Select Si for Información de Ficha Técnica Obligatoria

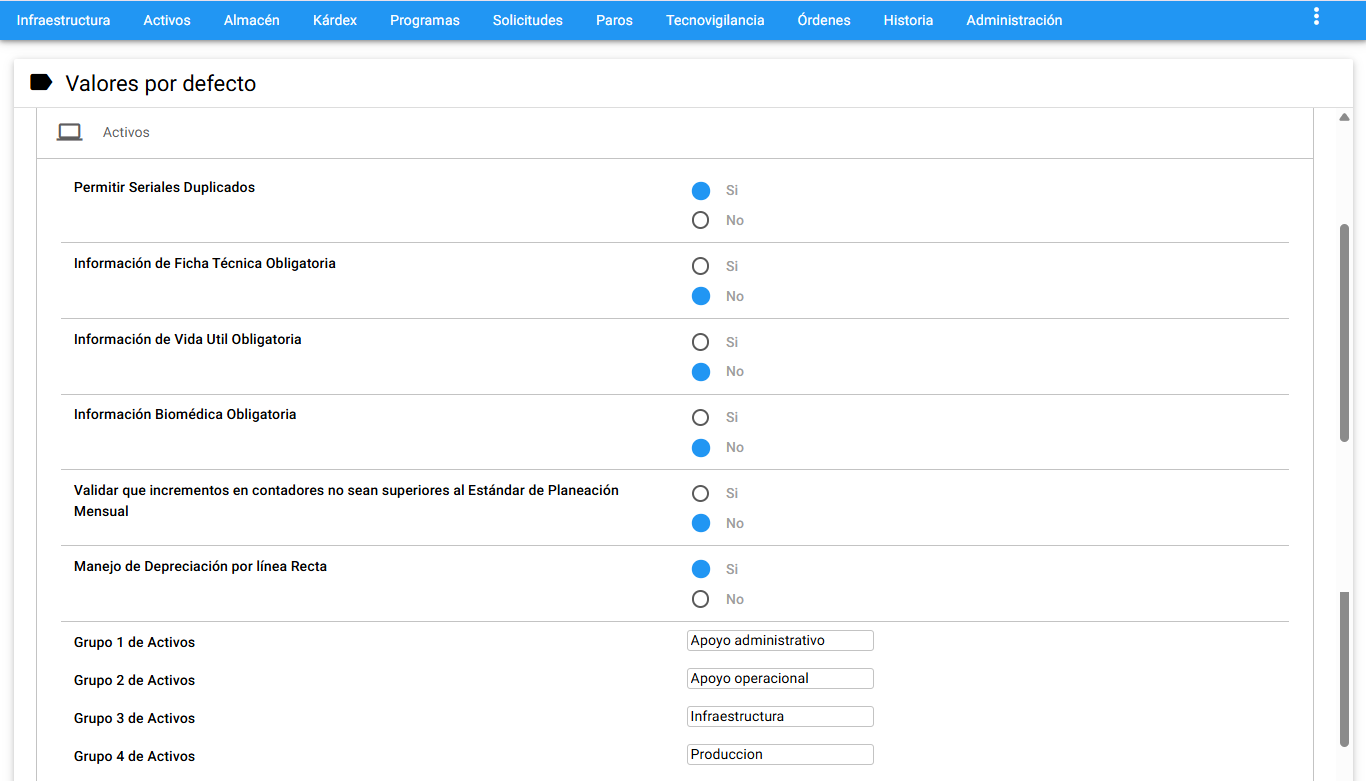coord(701,266)
